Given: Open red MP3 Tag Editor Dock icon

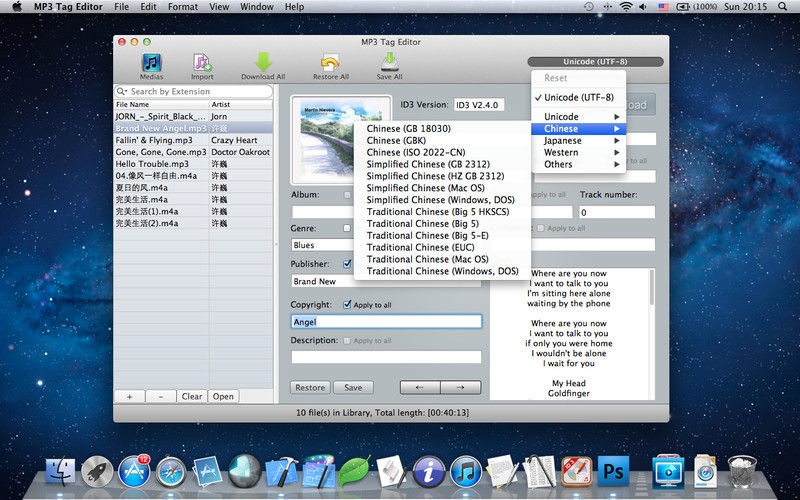Looking at the screenshot, I should (x=576, y=471).
